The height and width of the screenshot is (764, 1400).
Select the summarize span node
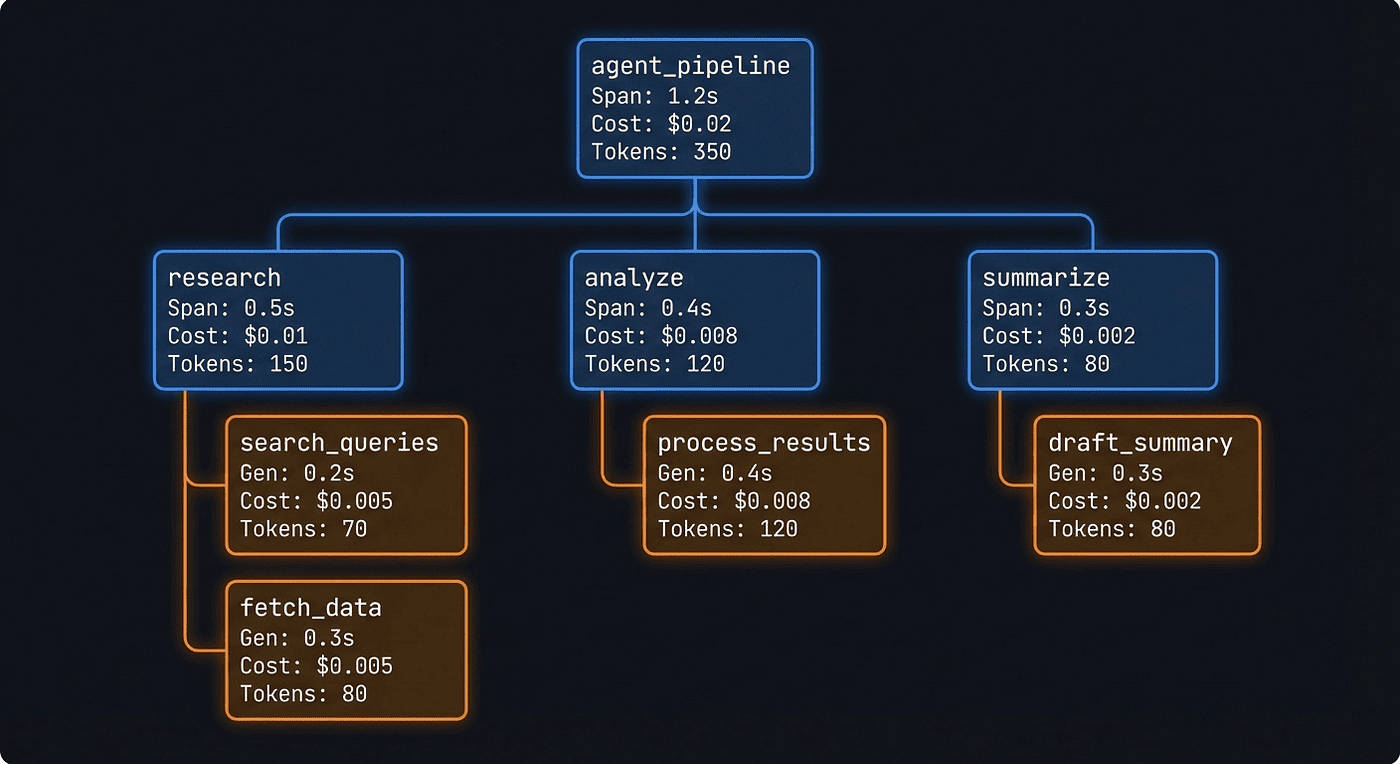click(1093, 320)
